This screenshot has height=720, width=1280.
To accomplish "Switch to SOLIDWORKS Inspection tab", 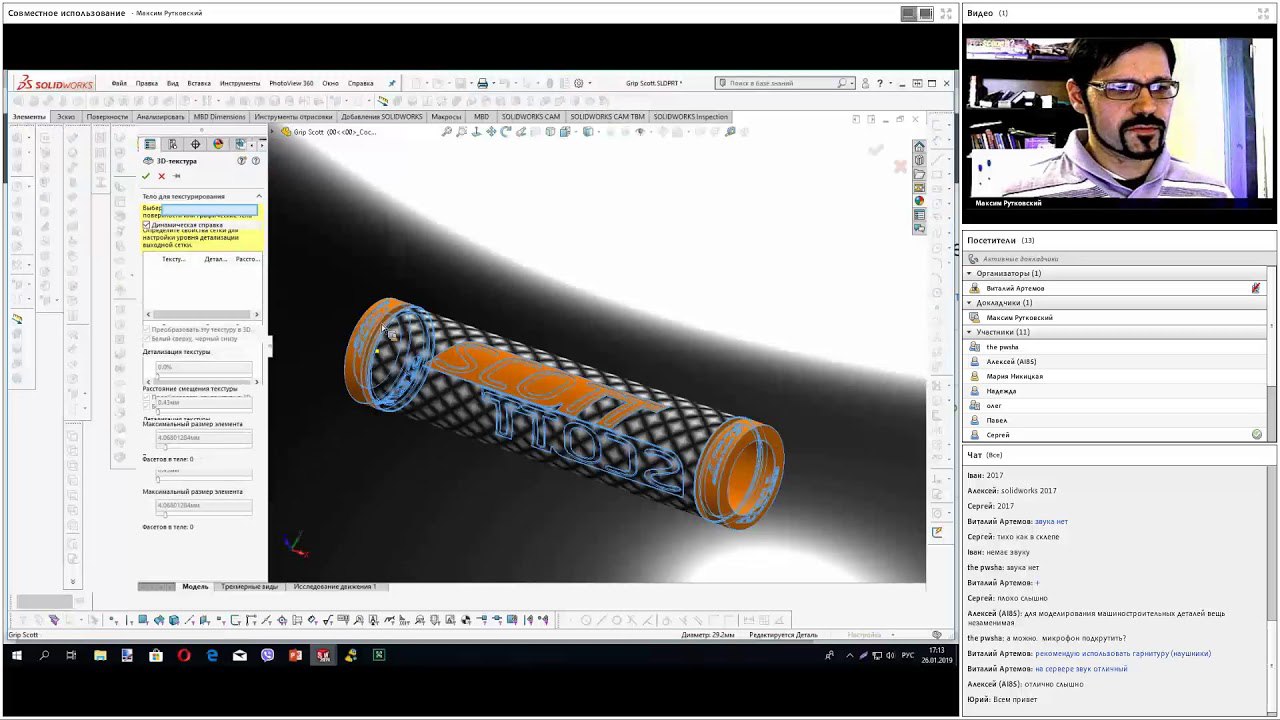I will coord(691,117).
